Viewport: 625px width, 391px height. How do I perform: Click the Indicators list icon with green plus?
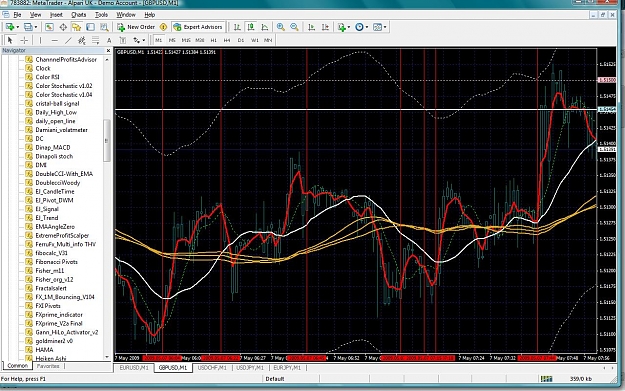pyautogui.click(x=342, y=27)
